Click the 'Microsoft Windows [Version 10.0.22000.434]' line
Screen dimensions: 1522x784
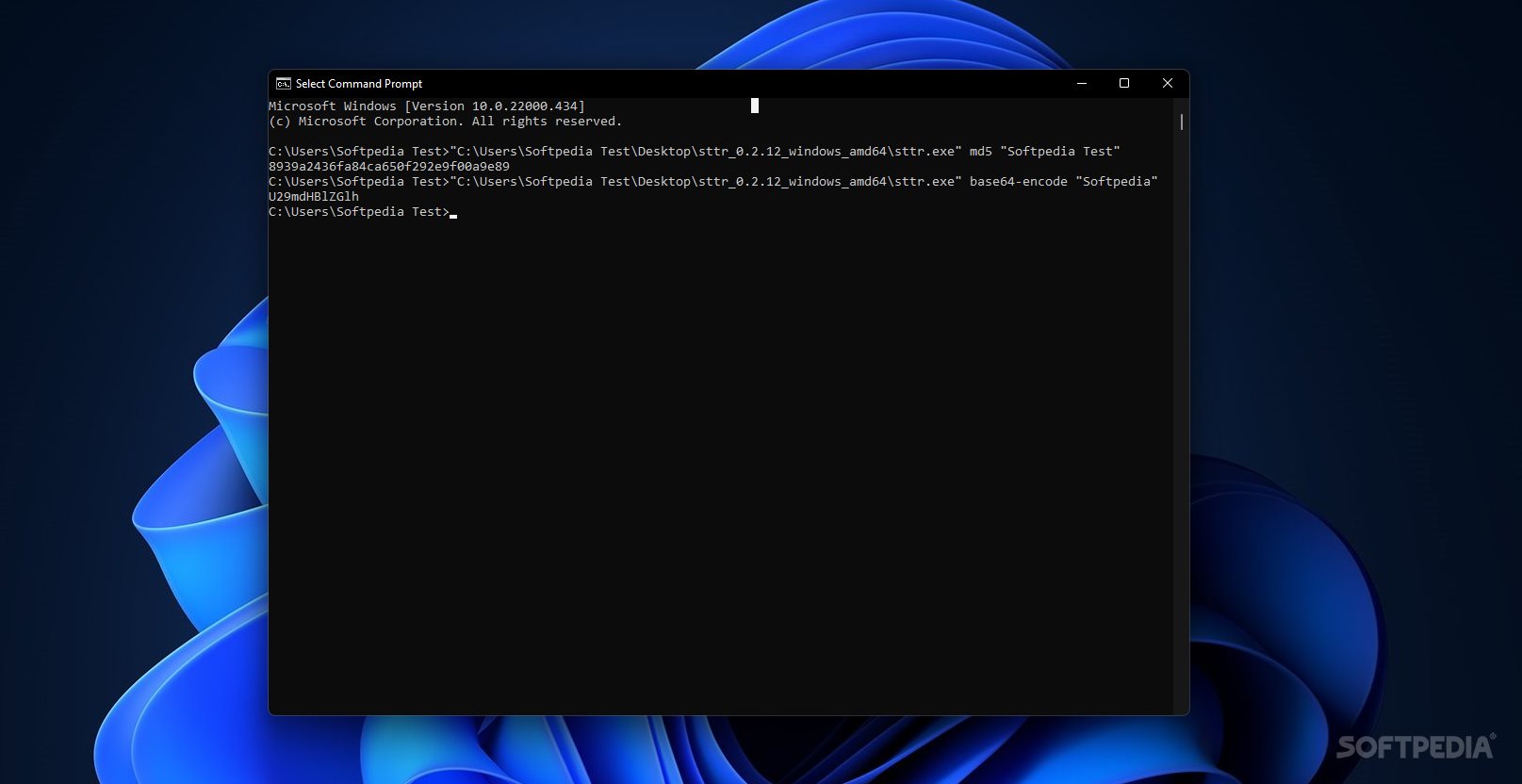click(427, 106)
